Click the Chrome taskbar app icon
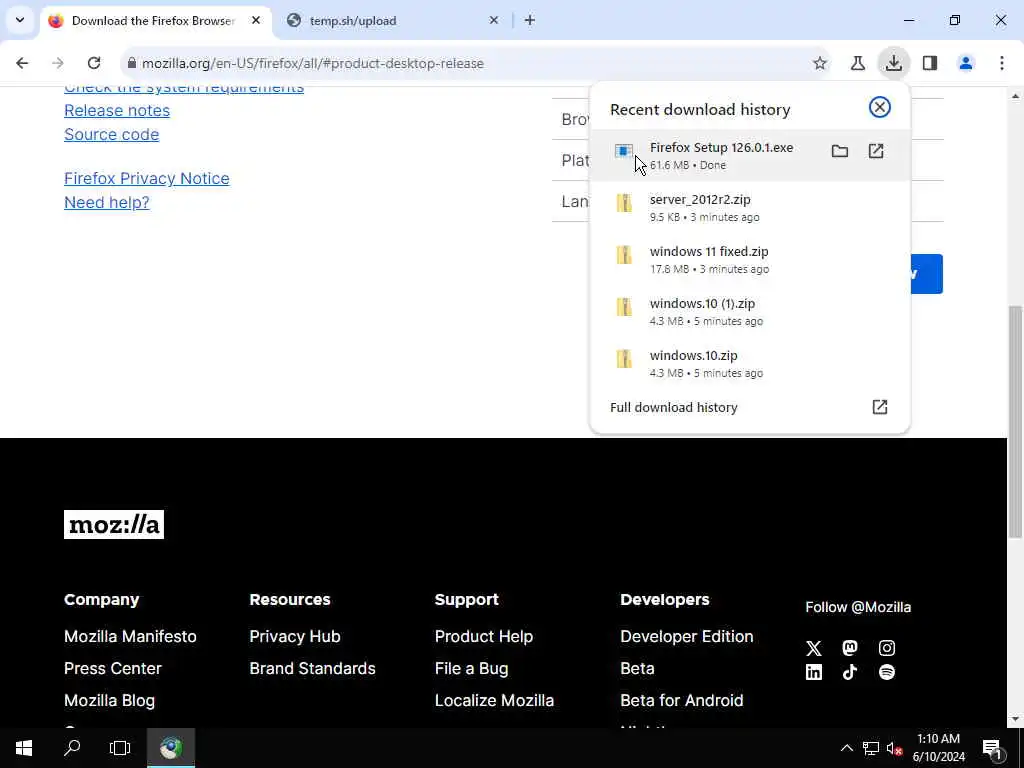The width and height of the screenshot is (1024, 768). [171, 748]
